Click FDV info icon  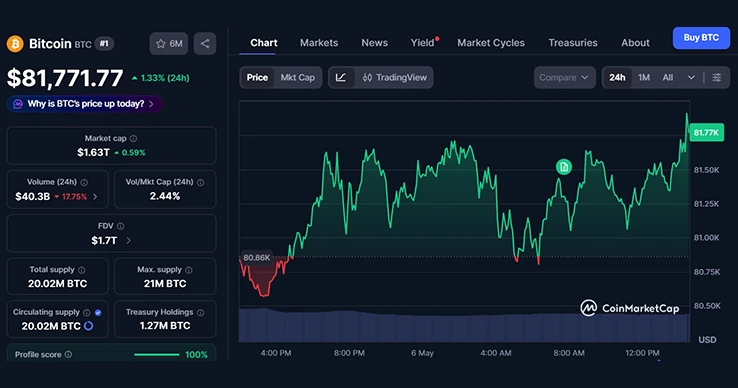pyautogui.click(x=120, y=226)
